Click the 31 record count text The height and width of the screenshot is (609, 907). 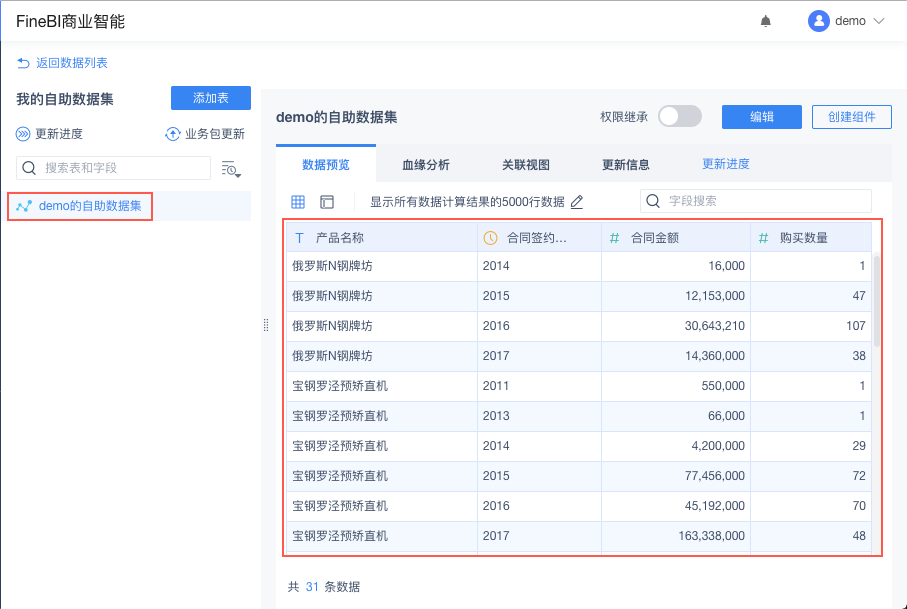click(x=312, y=587)
